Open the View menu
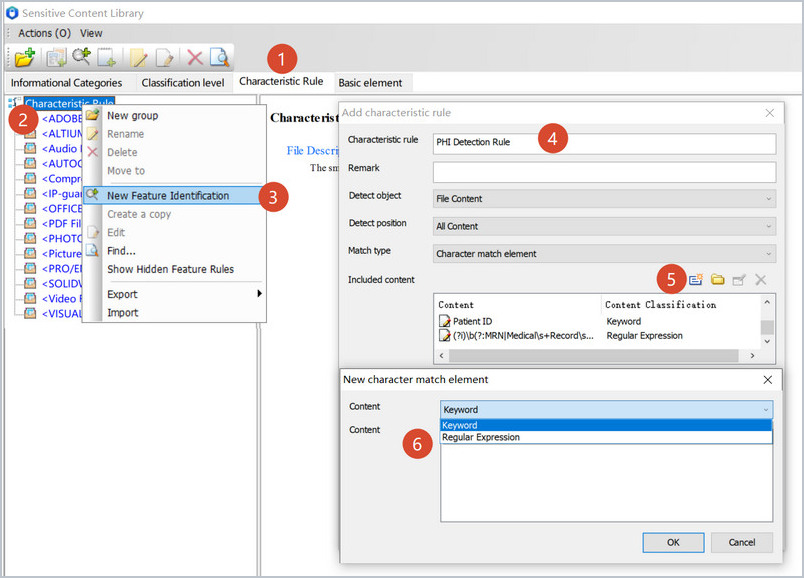The image size is (804, 578). [x=91, y=33]
